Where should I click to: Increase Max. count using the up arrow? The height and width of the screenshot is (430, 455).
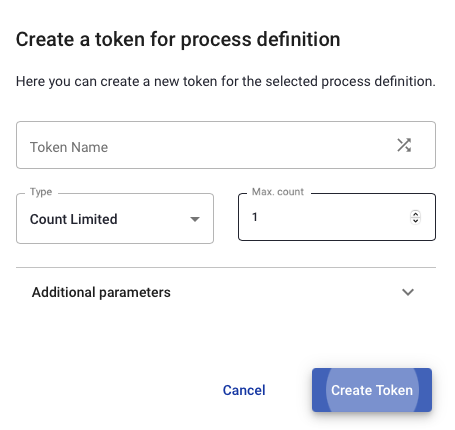click(x=415, y=214)
